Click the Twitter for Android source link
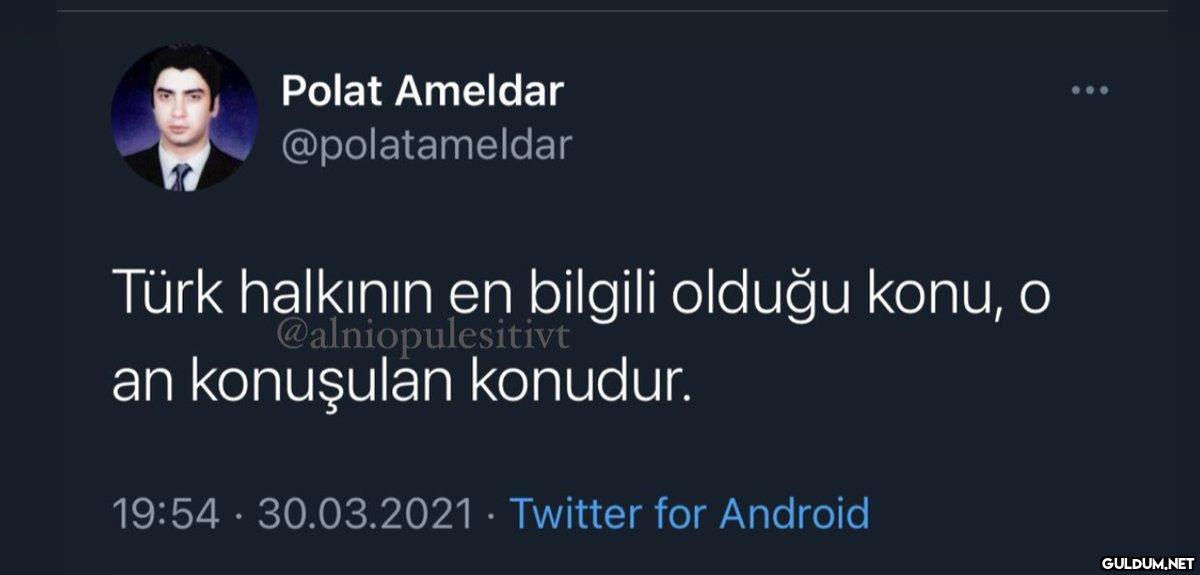The image size is (1200, 575). pyautogui.click(x=689, y=513)
